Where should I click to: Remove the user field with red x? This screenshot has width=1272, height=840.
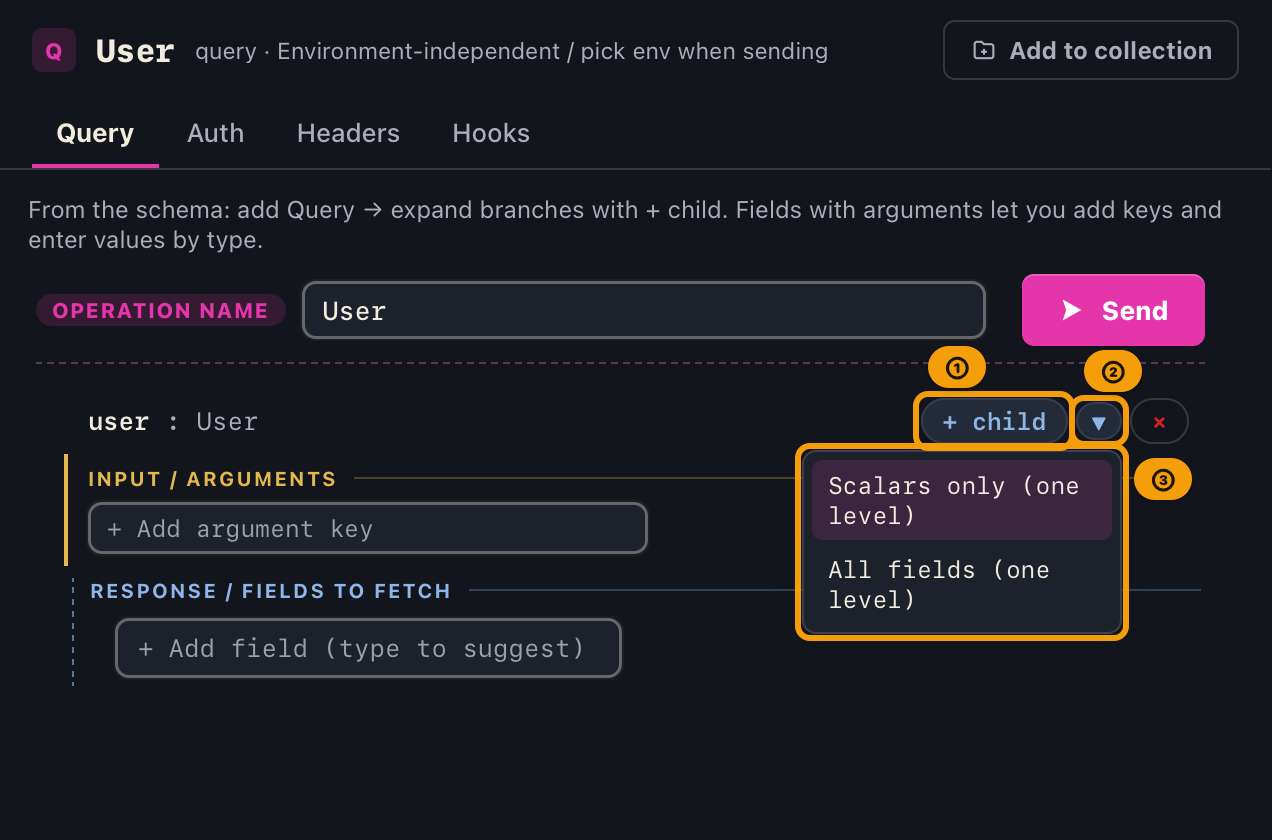click(x=1159, y=422)
